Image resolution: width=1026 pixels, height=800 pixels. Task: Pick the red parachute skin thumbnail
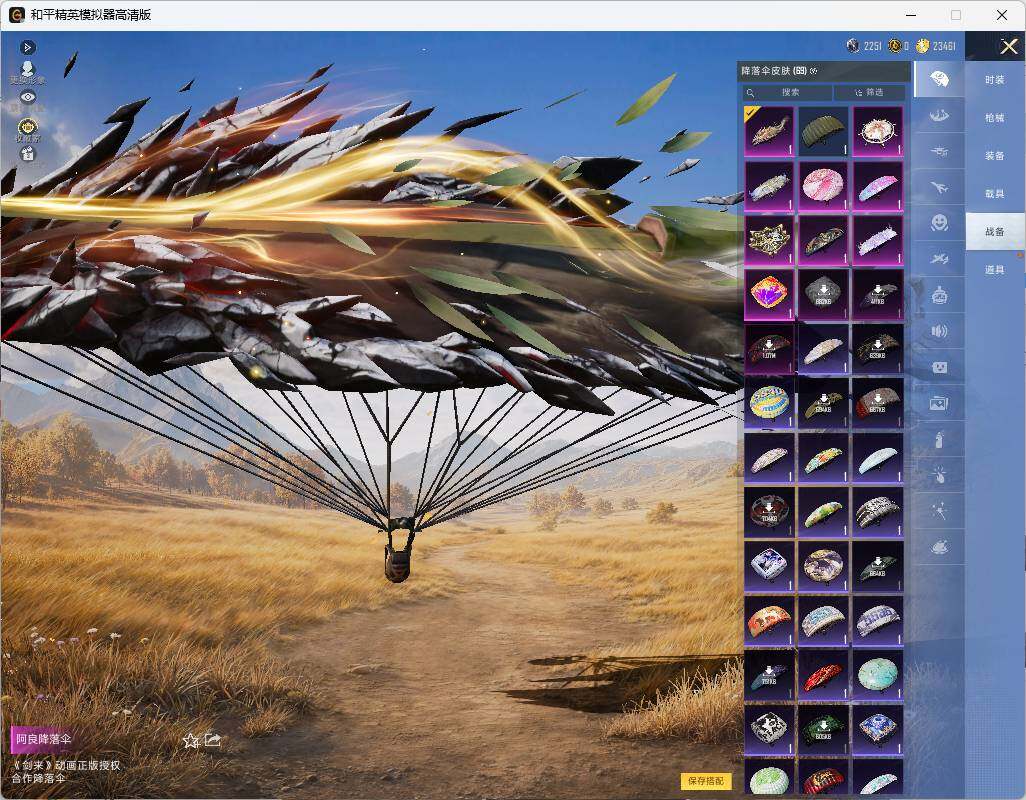pos(824,674)
